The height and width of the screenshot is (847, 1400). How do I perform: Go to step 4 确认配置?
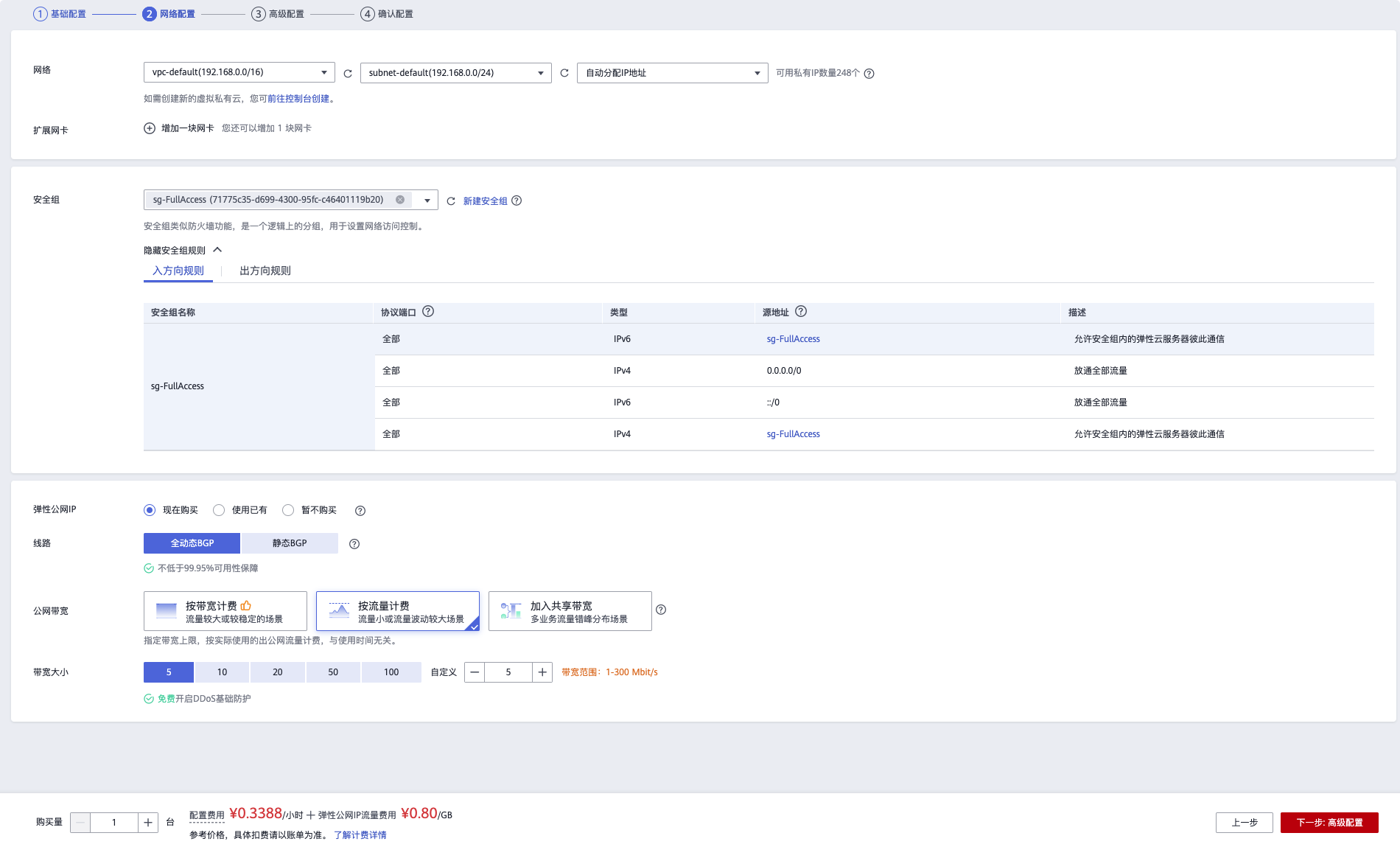387,14
